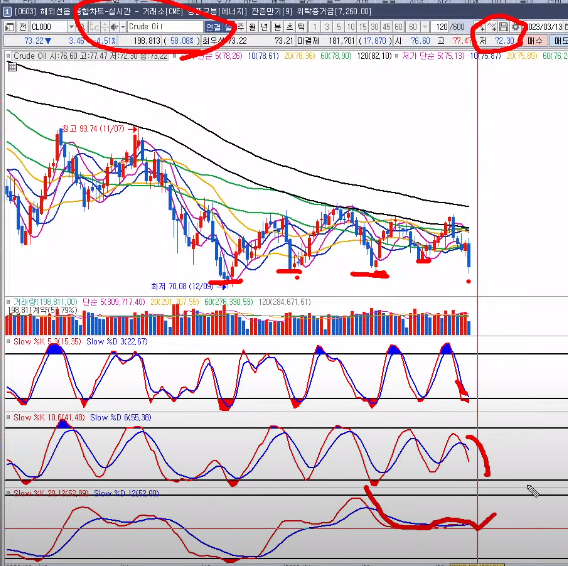Click the 최저 70.08 (12/09) low price marker
The width and height of the screenshot is (568, 566).
coord(189,286)
